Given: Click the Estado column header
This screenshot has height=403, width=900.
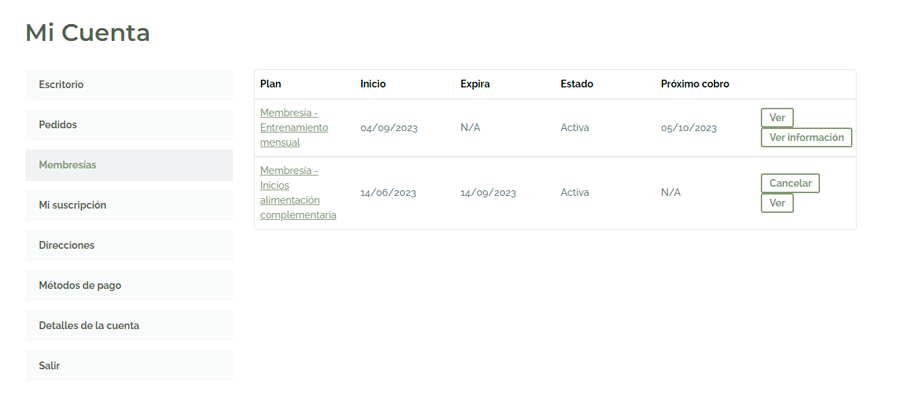Looking at the screenshot, I should click(577, 84).
